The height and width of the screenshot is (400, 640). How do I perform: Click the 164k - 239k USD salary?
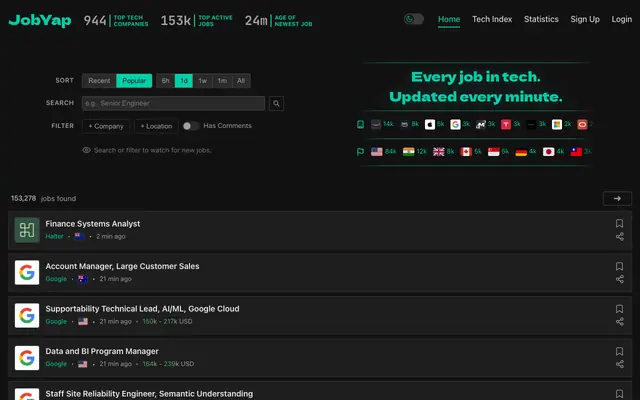pos(168,364)
